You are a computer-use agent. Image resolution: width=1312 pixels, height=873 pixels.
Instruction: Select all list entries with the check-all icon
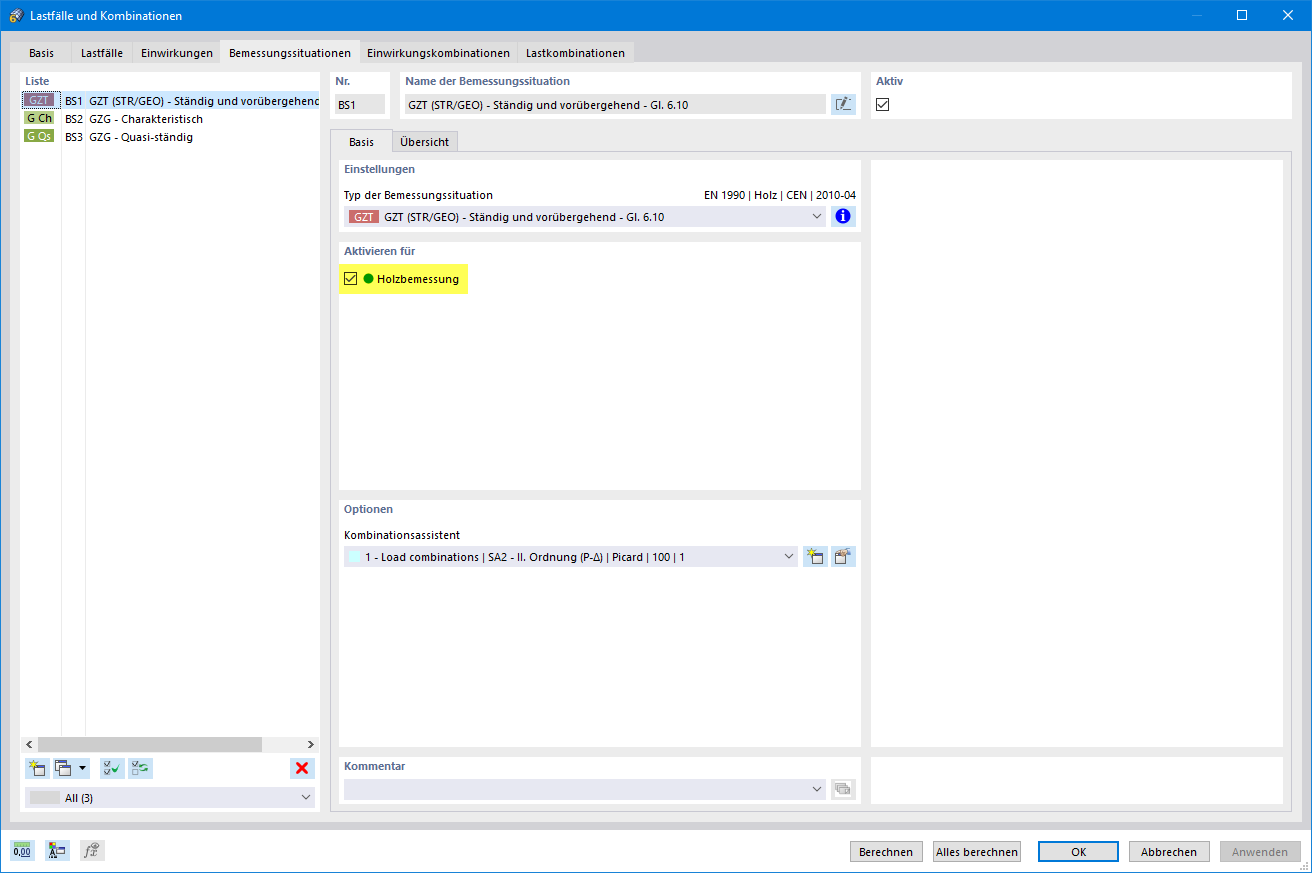pos(112,768)
